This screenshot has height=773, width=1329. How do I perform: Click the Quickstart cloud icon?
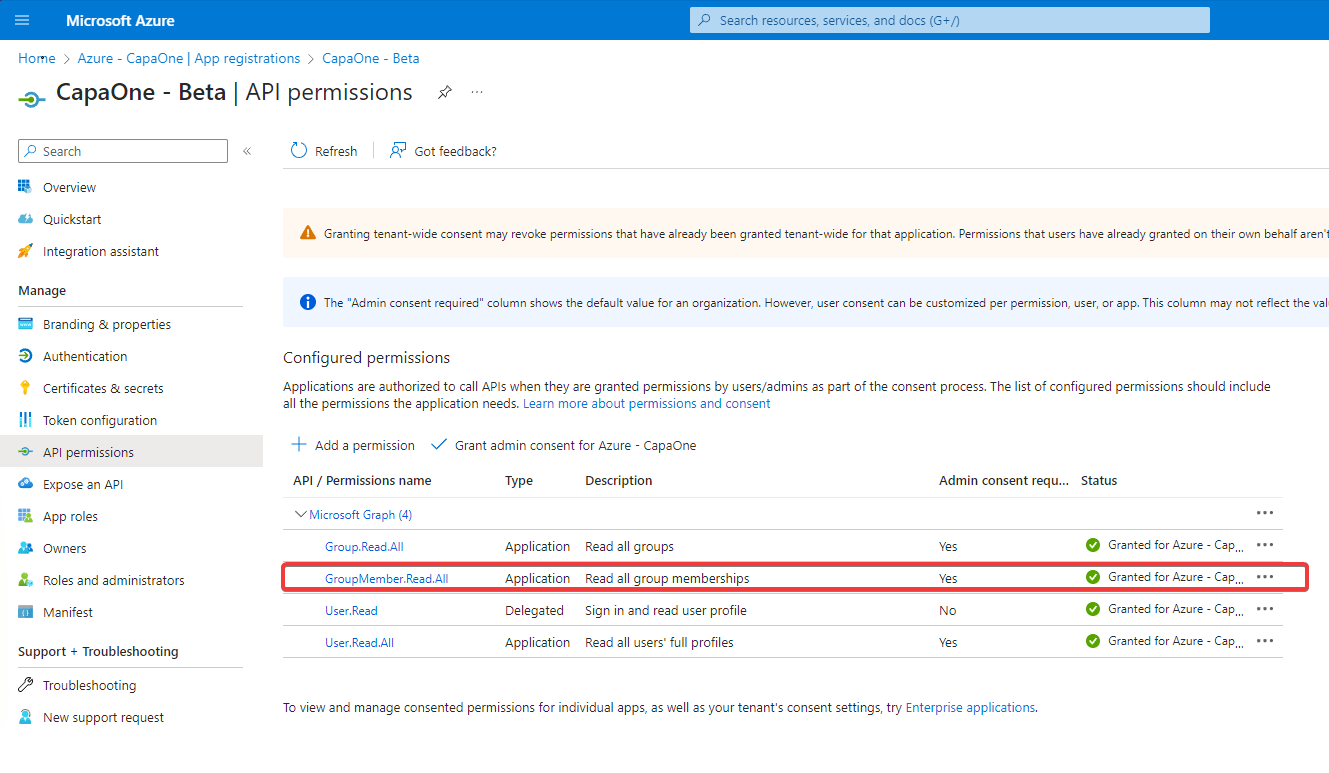coord(25,219)
